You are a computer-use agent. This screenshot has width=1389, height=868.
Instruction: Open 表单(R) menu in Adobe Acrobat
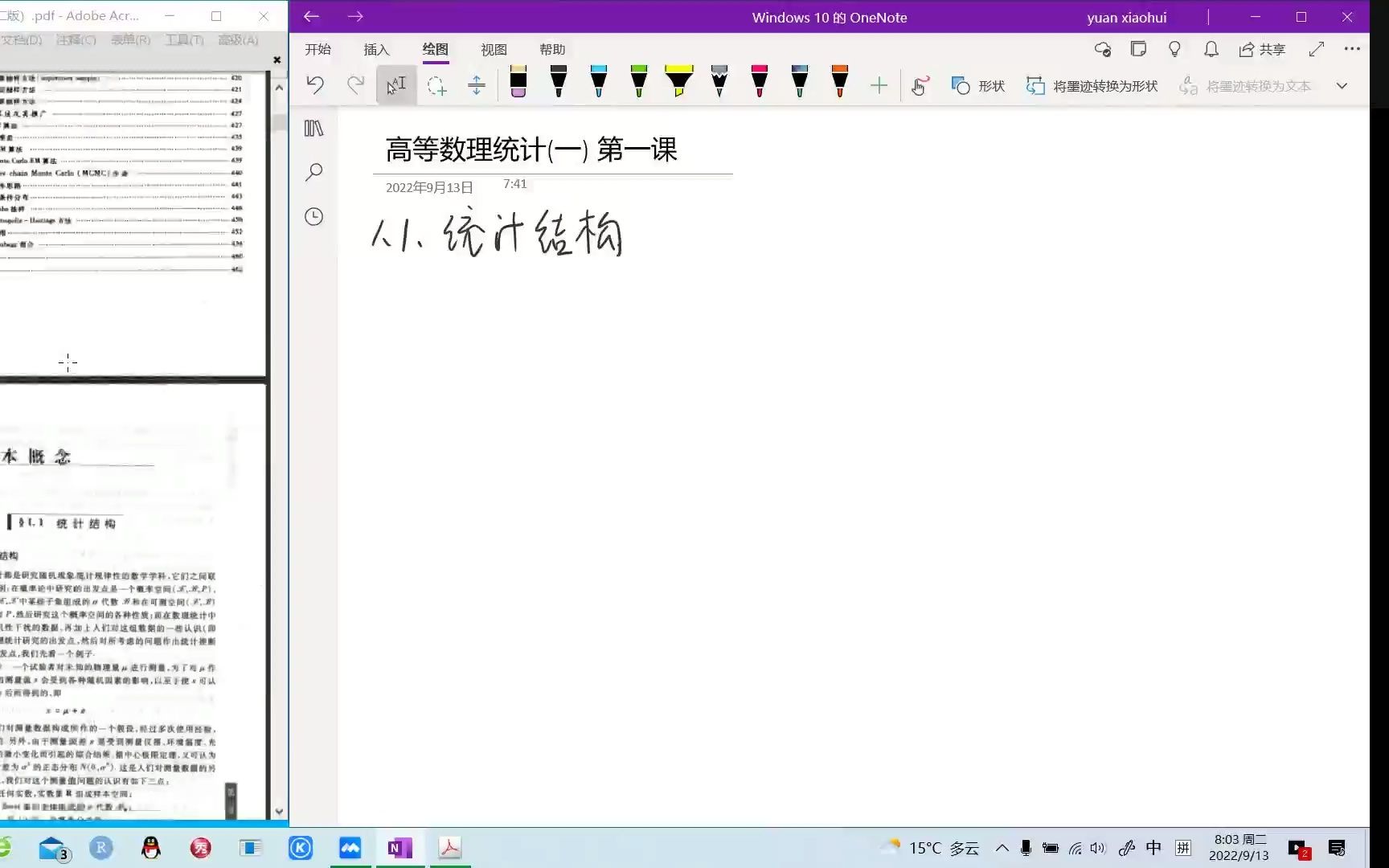click(x=130, y=39)
